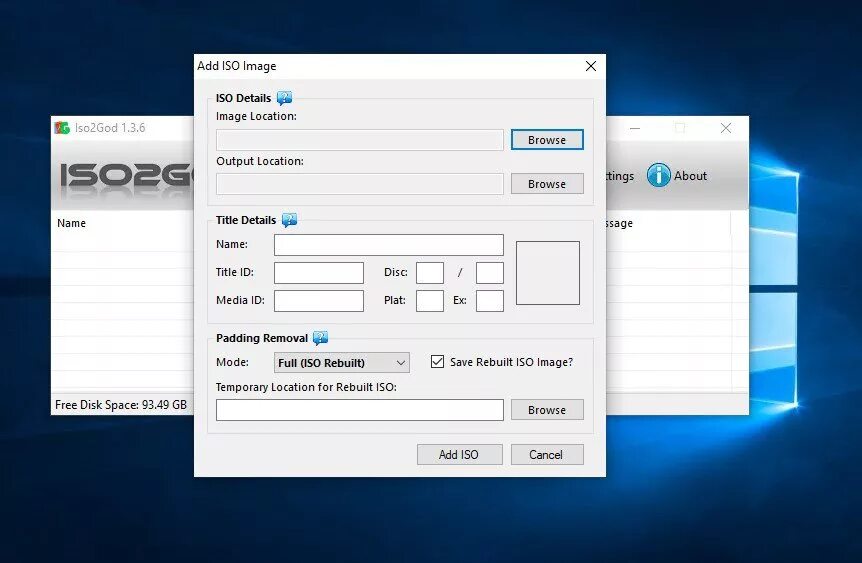This screenshot has width=862, height=563.
Task: Open the Padding Removal help icon
Action: coord(321,338)
